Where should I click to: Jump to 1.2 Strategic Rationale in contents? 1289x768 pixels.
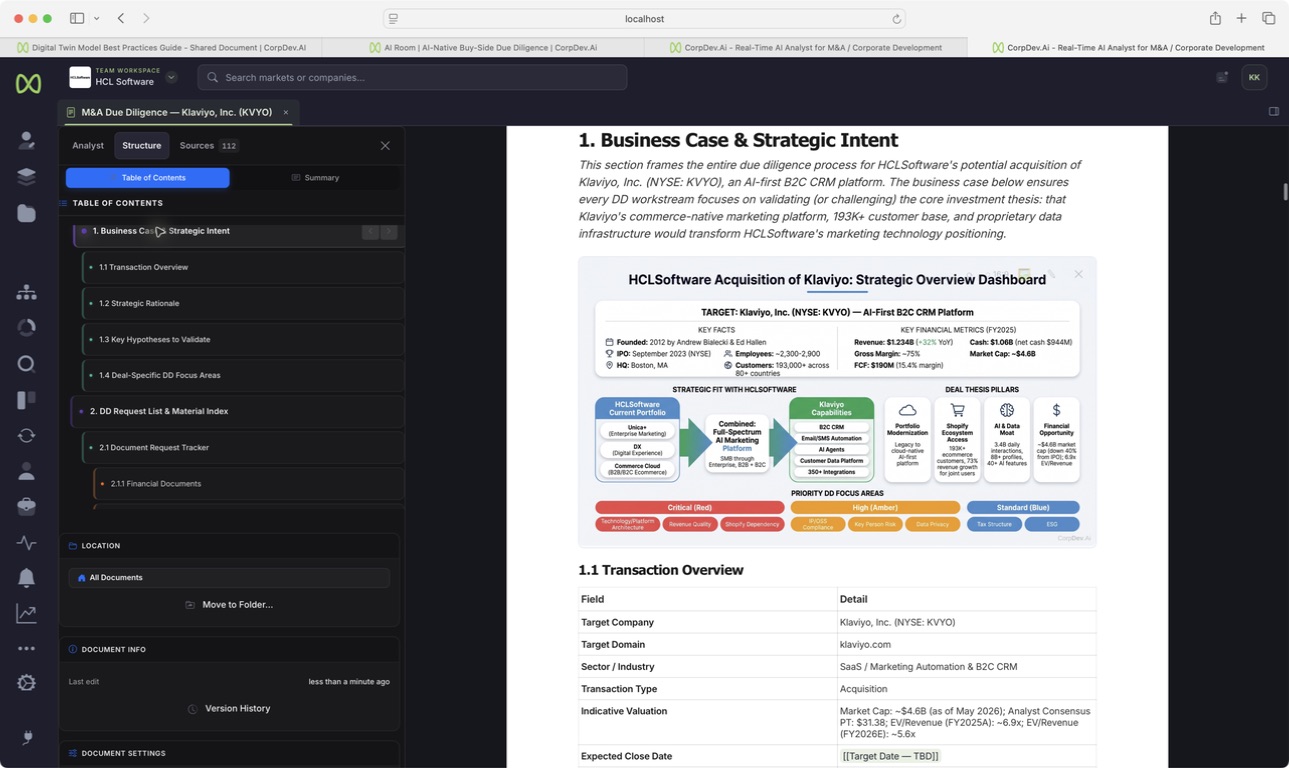click(x=243, y=303)
